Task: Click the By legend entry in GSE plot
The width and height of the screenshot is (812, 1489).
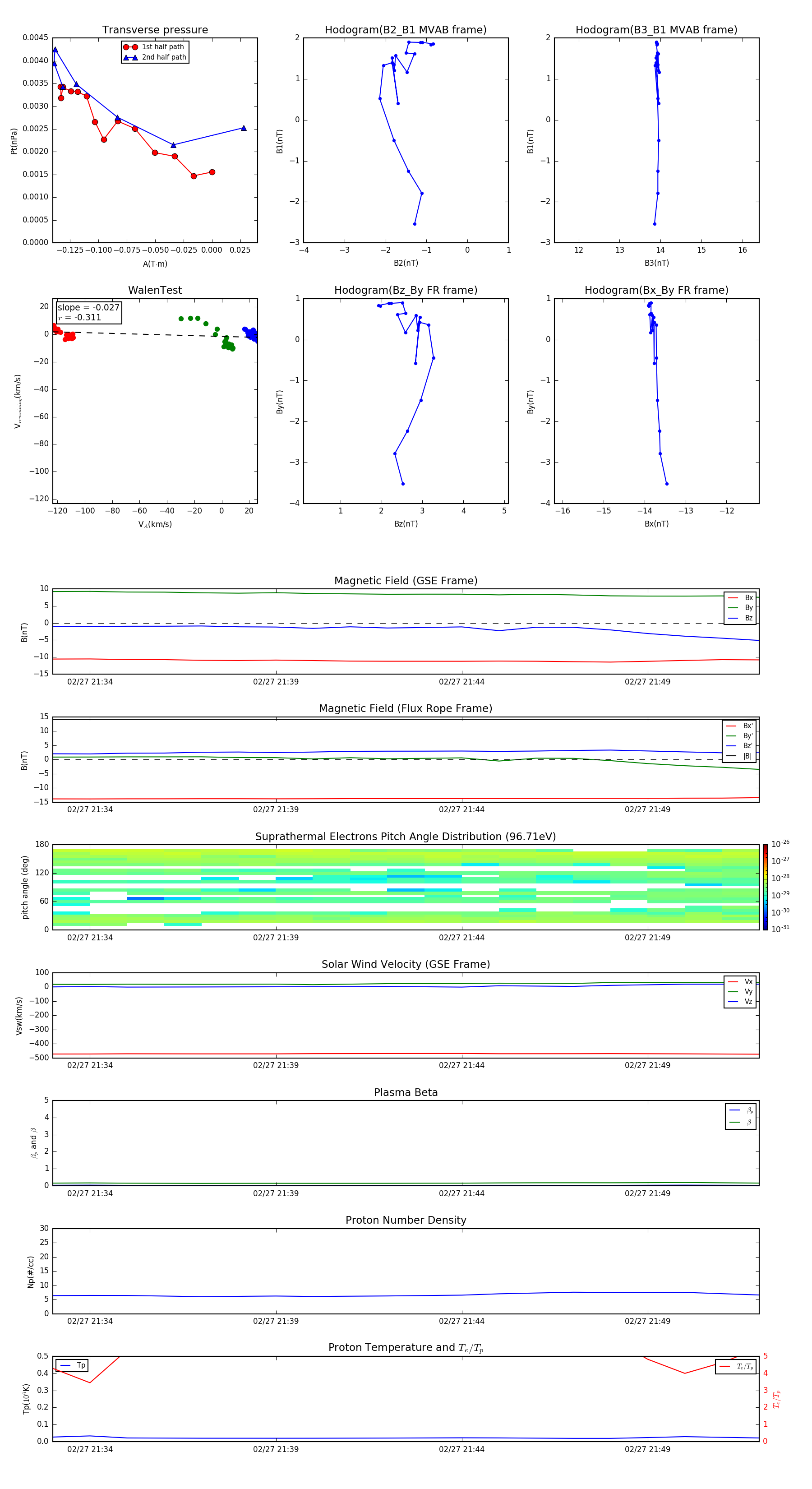Action: [740, 607]
